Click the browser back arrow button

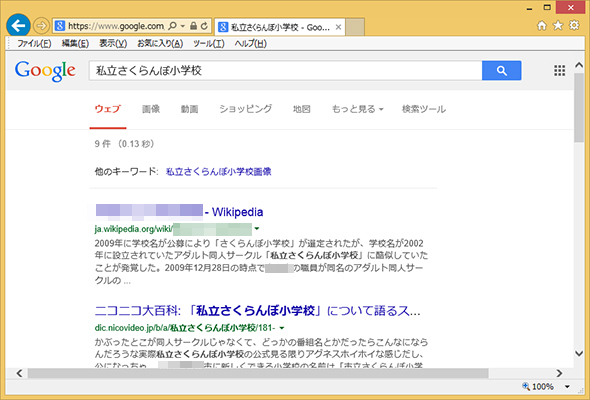[x=18, y=26]
